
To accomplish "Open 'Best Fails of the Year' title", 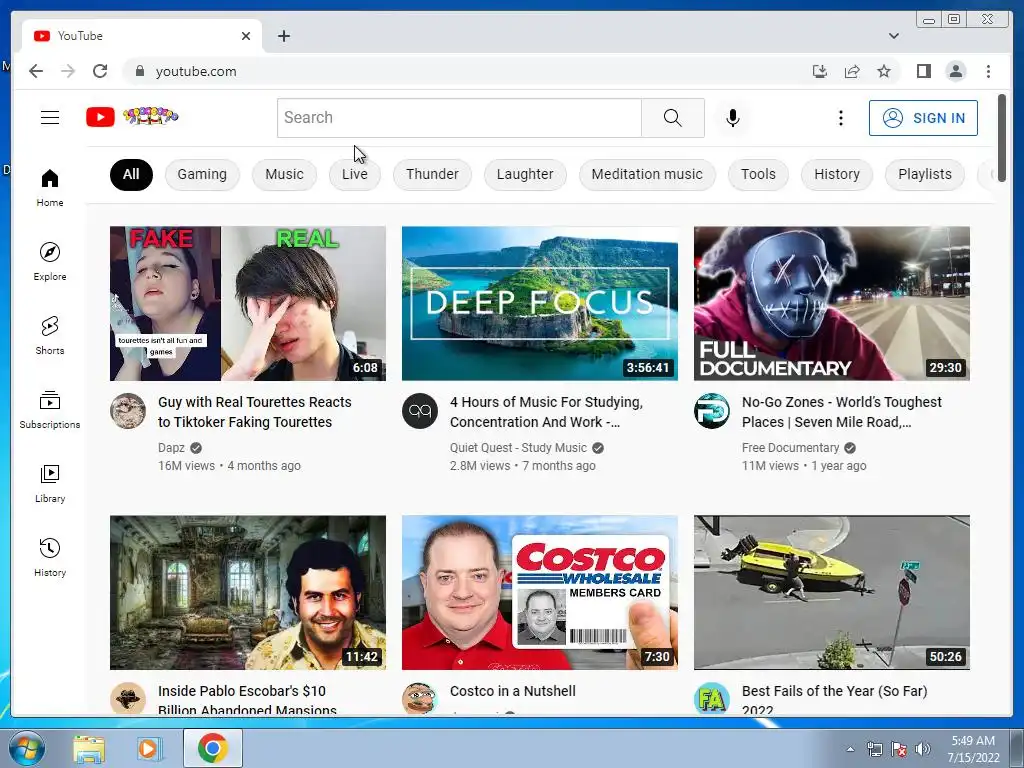I will (x=834, y=699).
